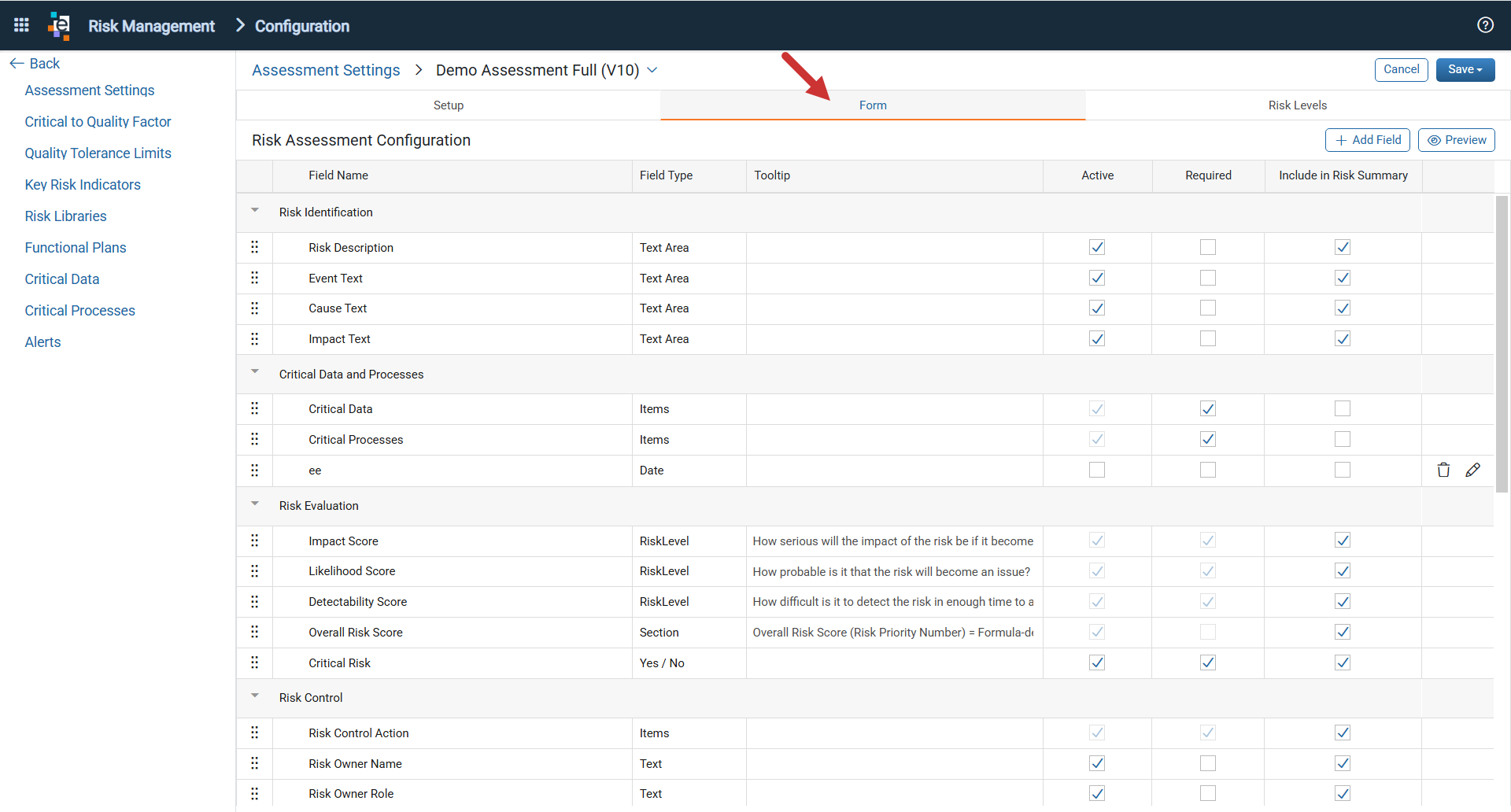This screenshot has height=812, width=1511.
Task: Open Critical Data in sidebar
Action: [x=62, y=279]
